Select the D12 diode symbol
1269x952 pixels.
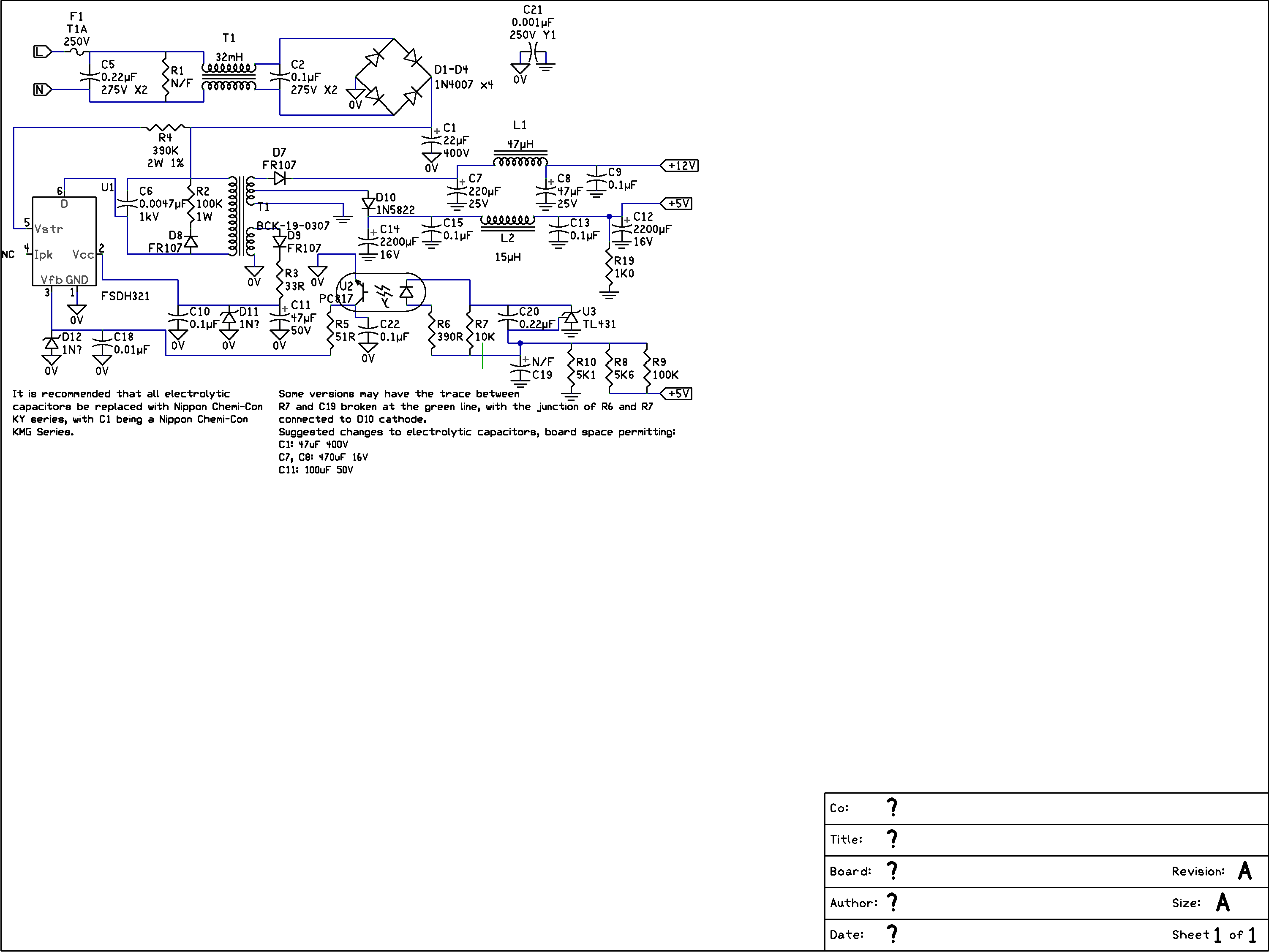(52, 343)
